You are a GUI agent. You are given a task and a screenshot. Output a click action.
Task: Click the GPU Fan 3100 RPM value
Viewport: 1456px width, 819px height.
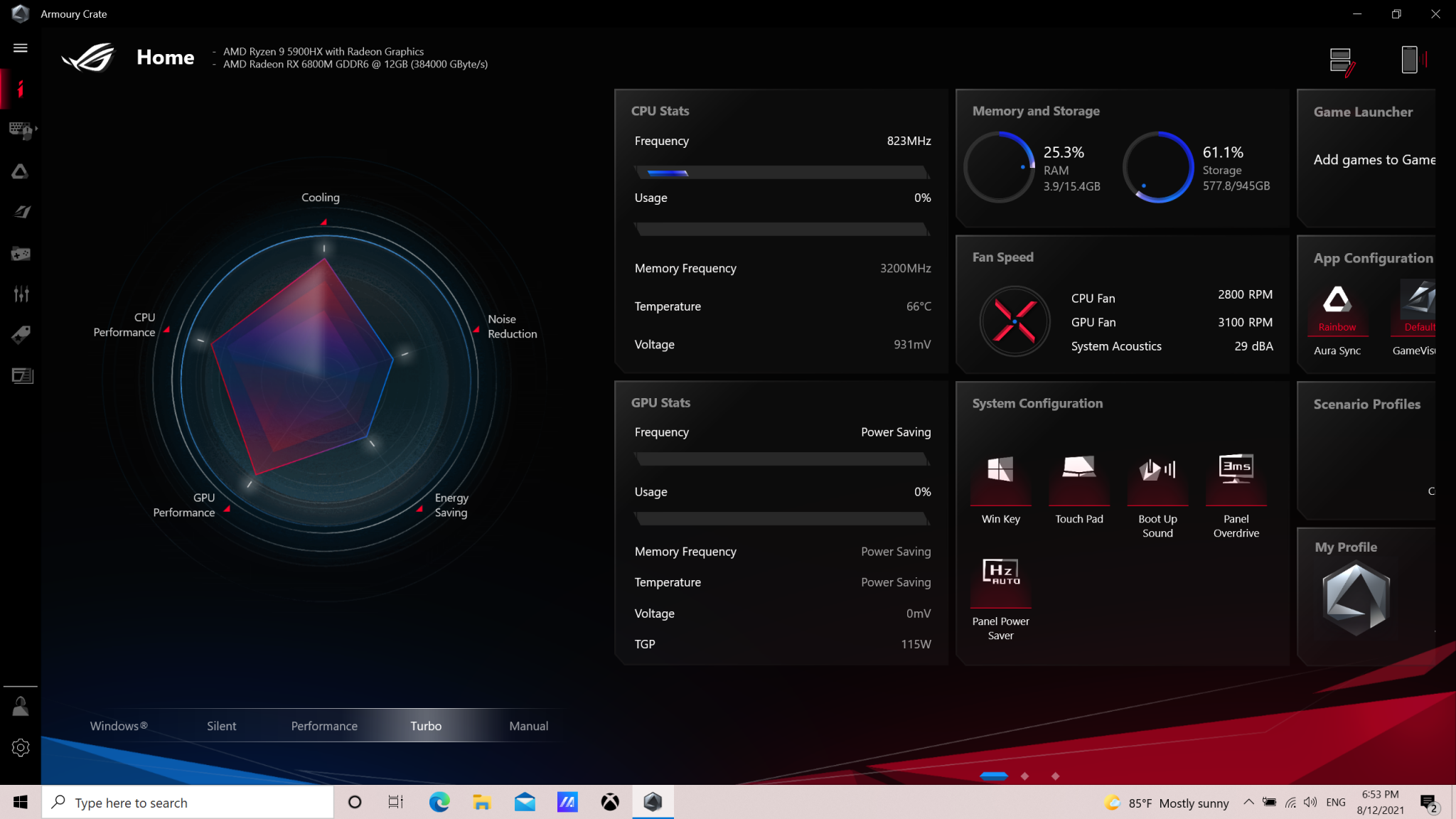pos(1245,322)
